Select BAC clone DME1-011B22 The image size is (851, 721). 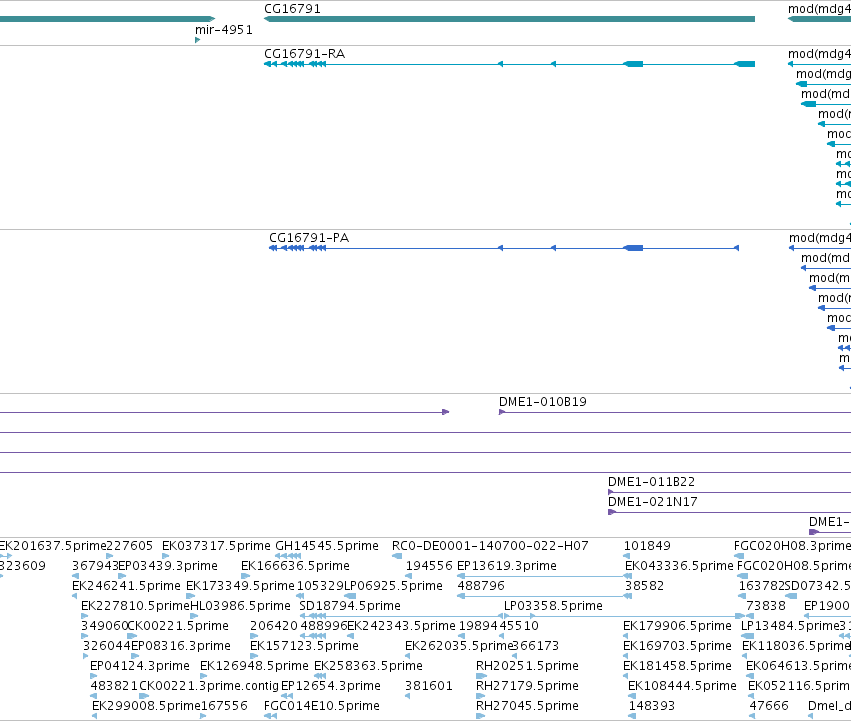(651, 482)
